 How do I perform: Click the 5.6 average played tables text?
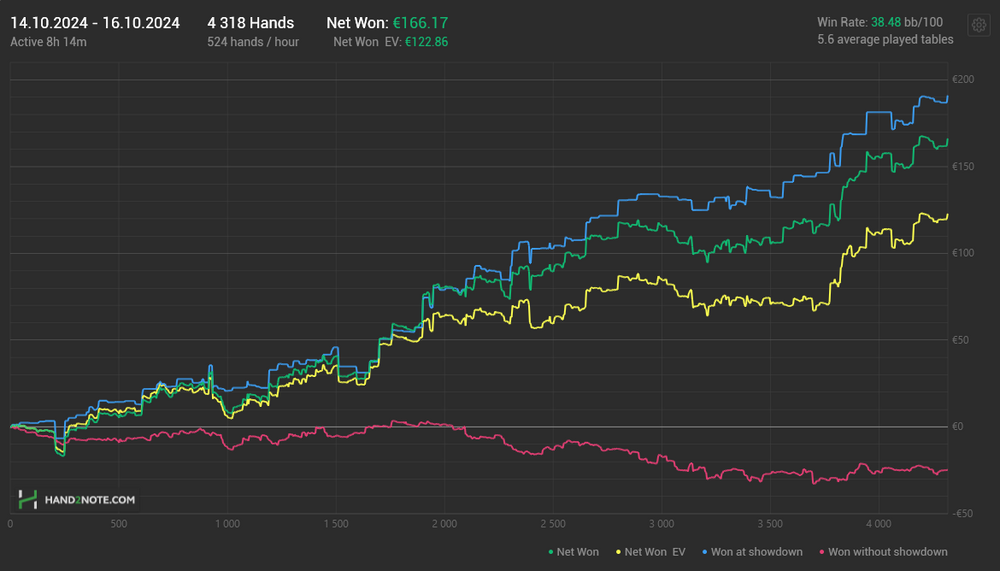click(x=885, y=40)
